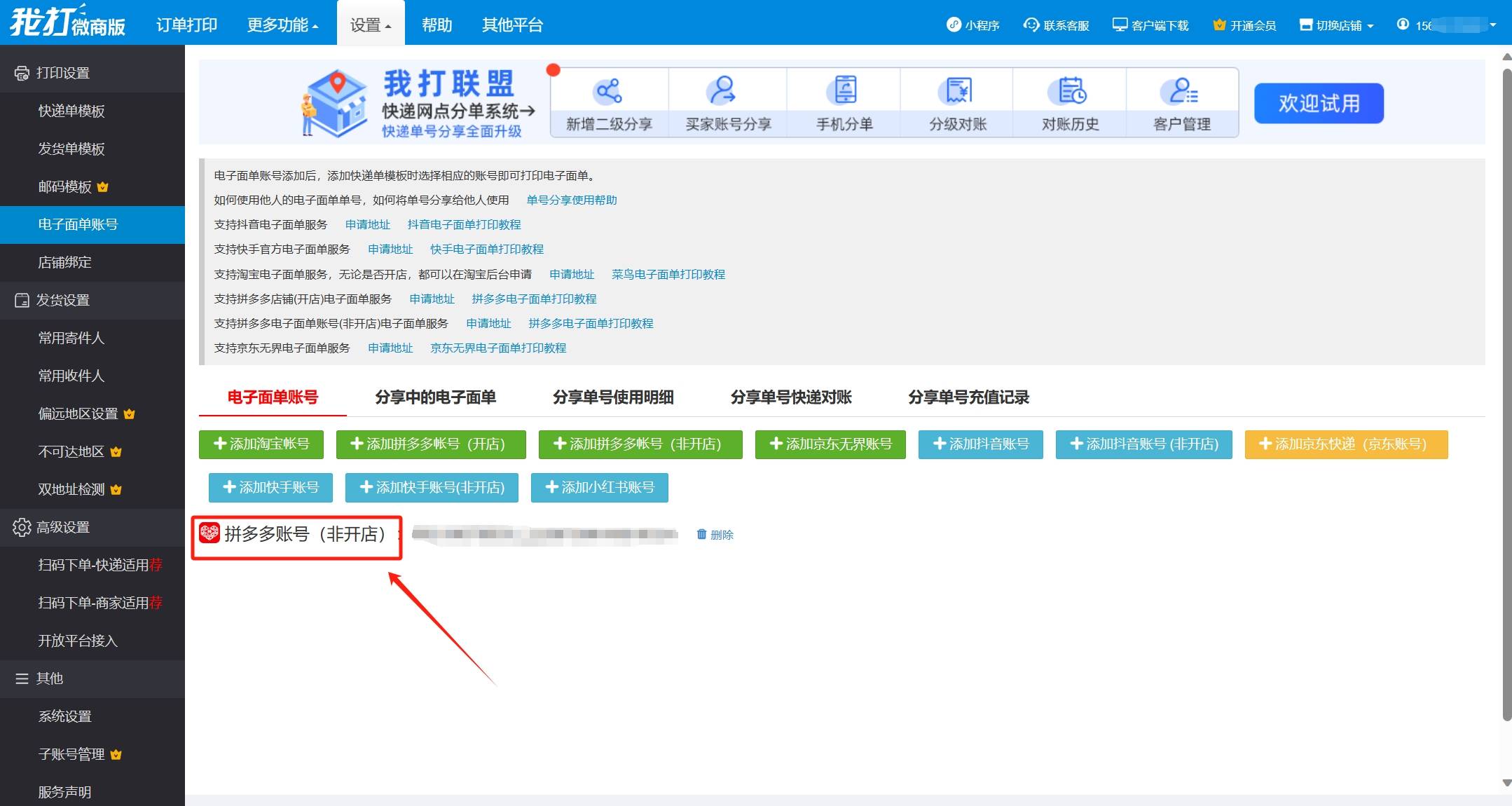Open the 抖音电子面单打印教程 link
The height and width of the screenshot is (806, 1512).
click(x=464, y=225)
